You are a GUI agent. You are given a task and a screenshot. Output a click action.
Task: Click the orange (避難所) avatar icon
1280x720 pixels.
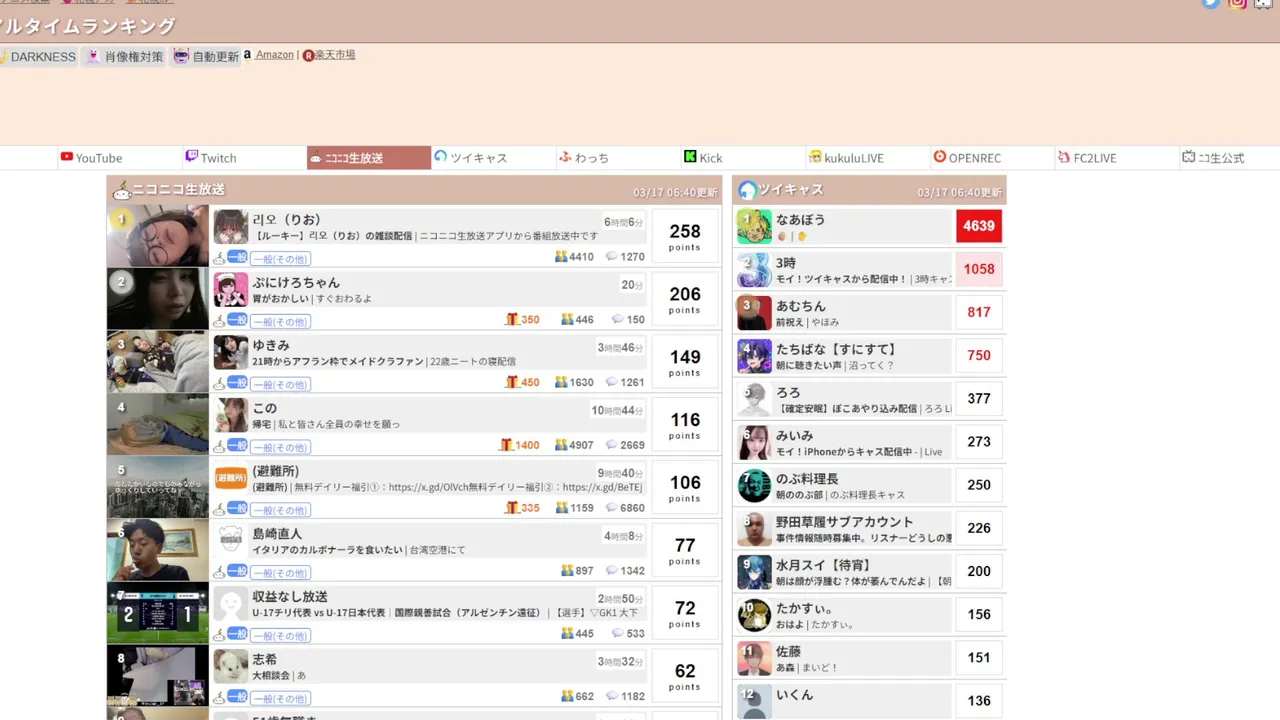231,479
